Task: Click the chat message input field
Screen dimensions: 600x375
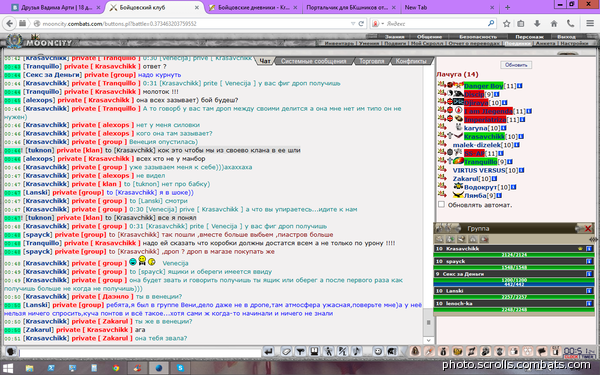Action: (x=140, y=352)
